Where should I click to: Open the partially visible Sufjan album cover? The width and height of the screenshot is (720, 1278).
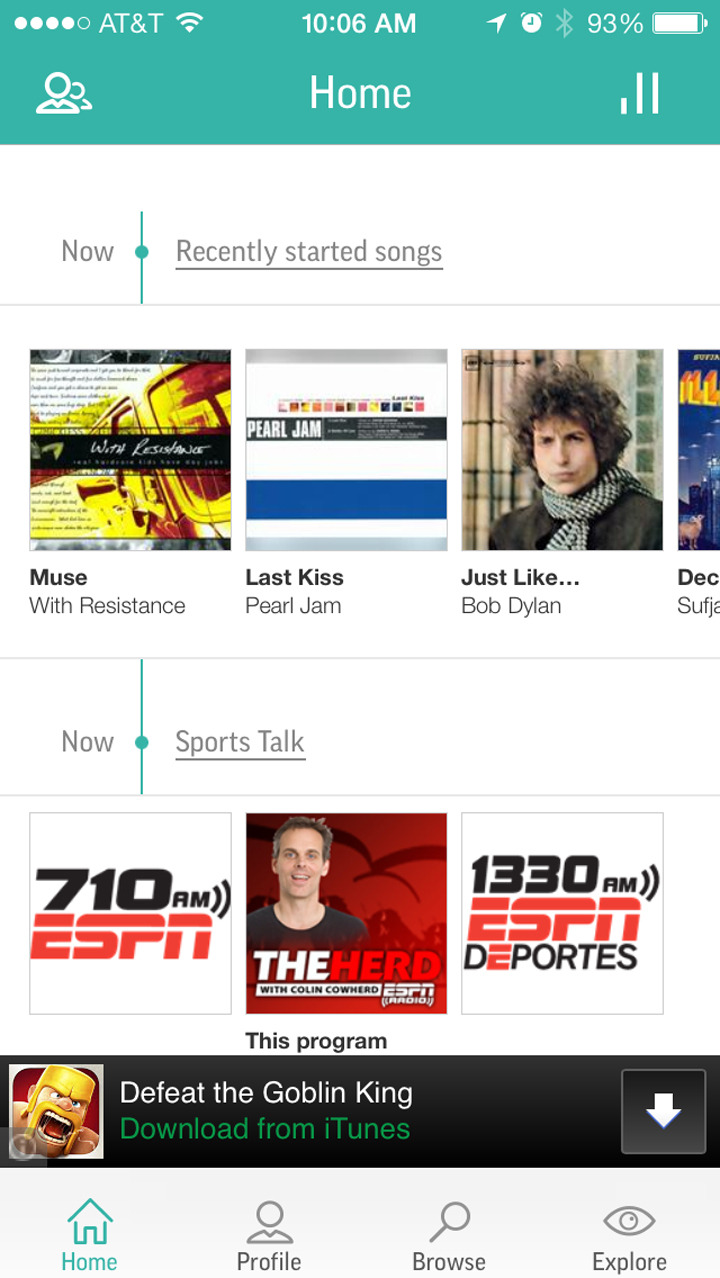(x=698, y=450)
